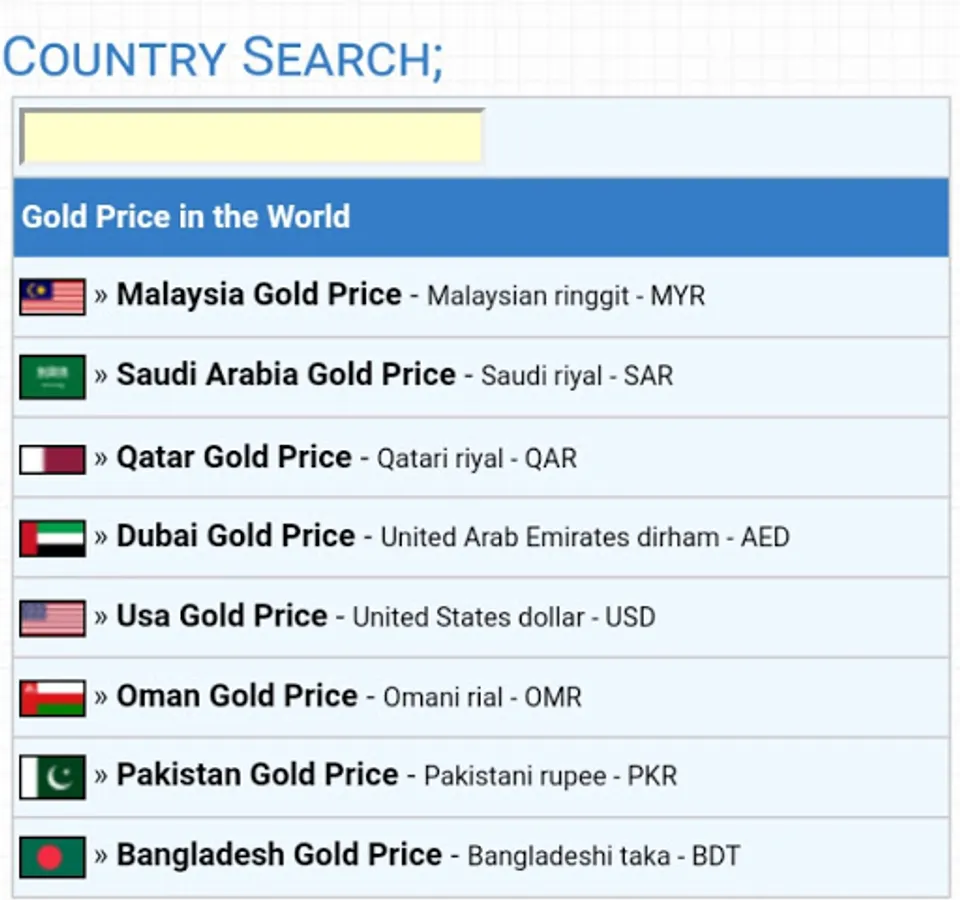Open Usa Gold Price link
The width and height of the screenshot is (960, 900).
click(222, 615)
